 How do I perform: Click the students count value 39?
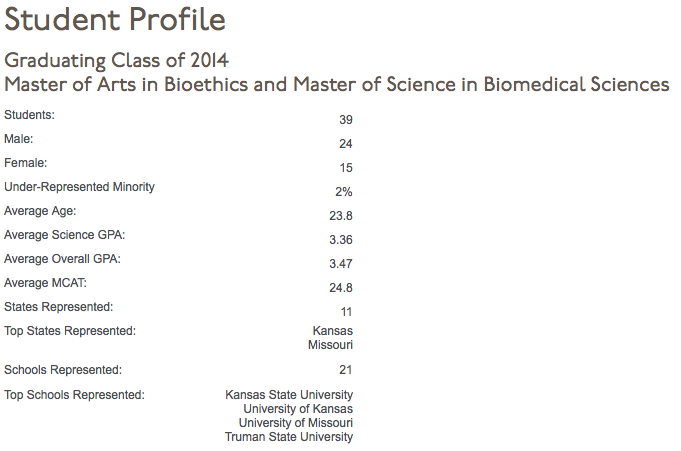[x=345, y=120]
